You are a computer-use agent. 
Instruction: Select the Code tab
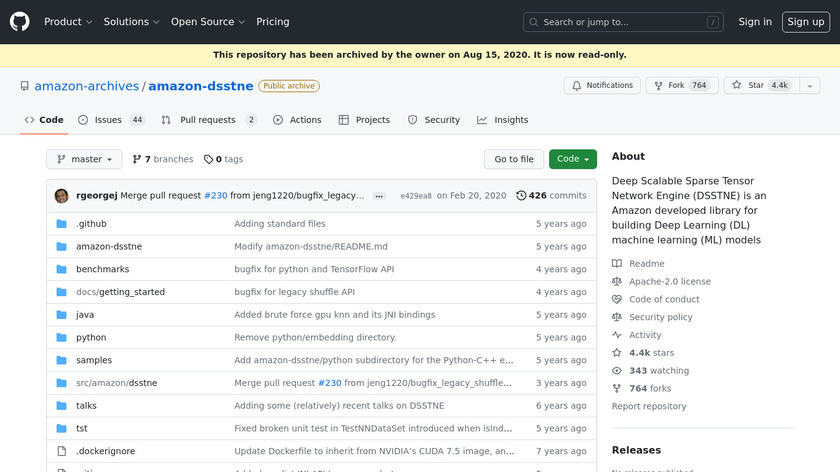[x=44, y=120]
